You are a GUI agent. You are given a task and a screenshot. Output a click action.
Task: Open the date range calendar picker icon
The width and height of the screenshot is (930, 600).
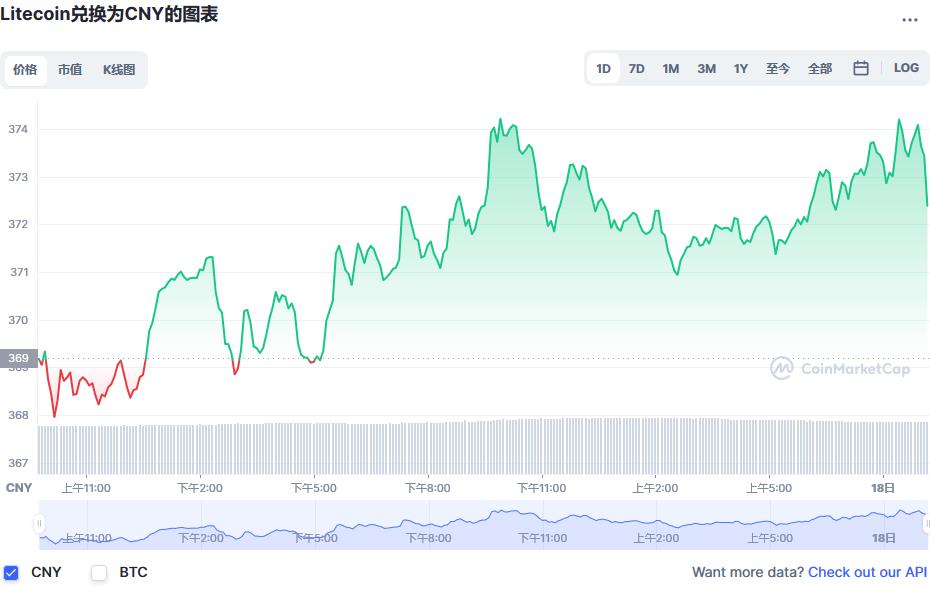point(860,67)
